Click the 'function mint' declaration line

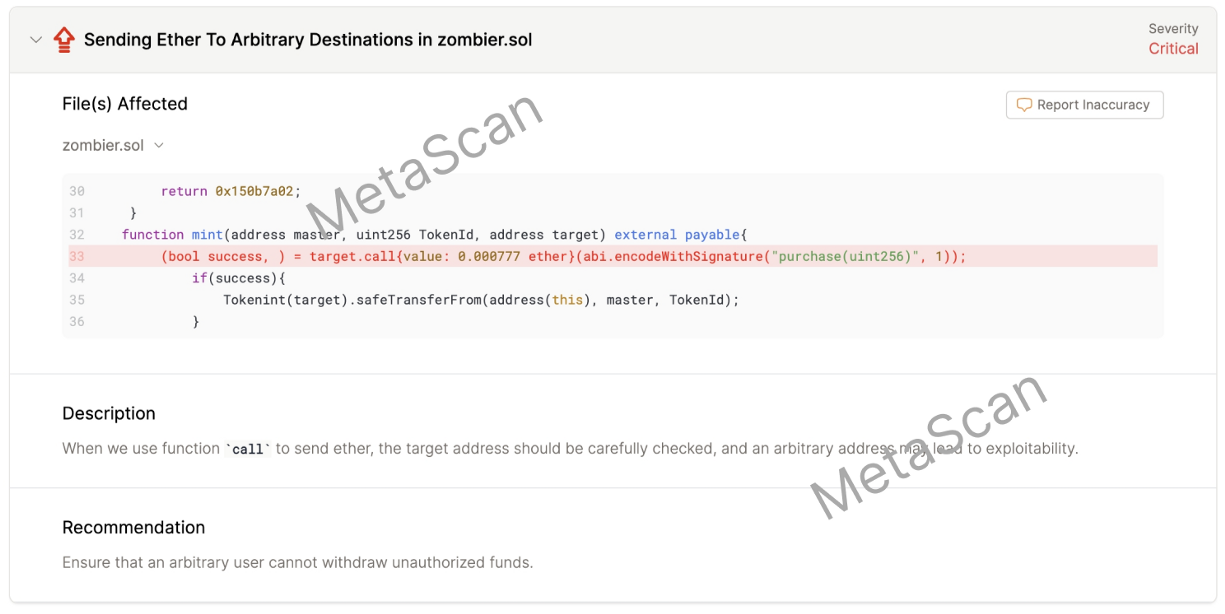click(435, 235)
